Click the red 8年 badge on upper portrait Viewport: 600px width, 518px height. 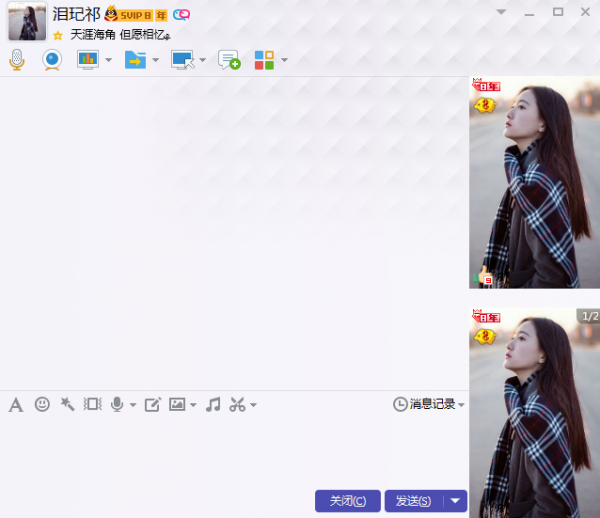pyautogui.click(x=486, y=85)
